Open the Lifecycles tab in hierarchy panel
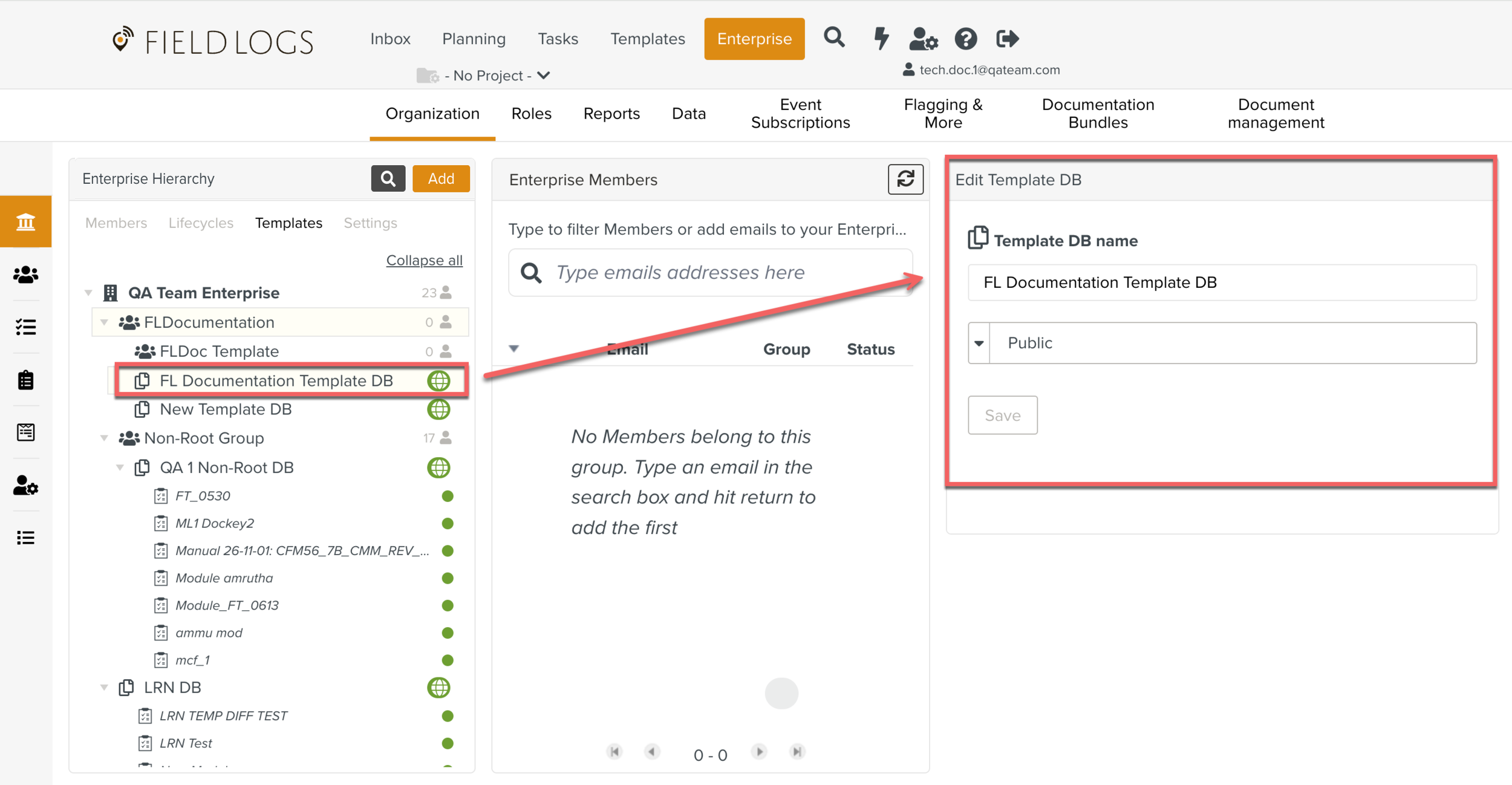The width and height of the screenshot is (1512, 785). (201, 223)
